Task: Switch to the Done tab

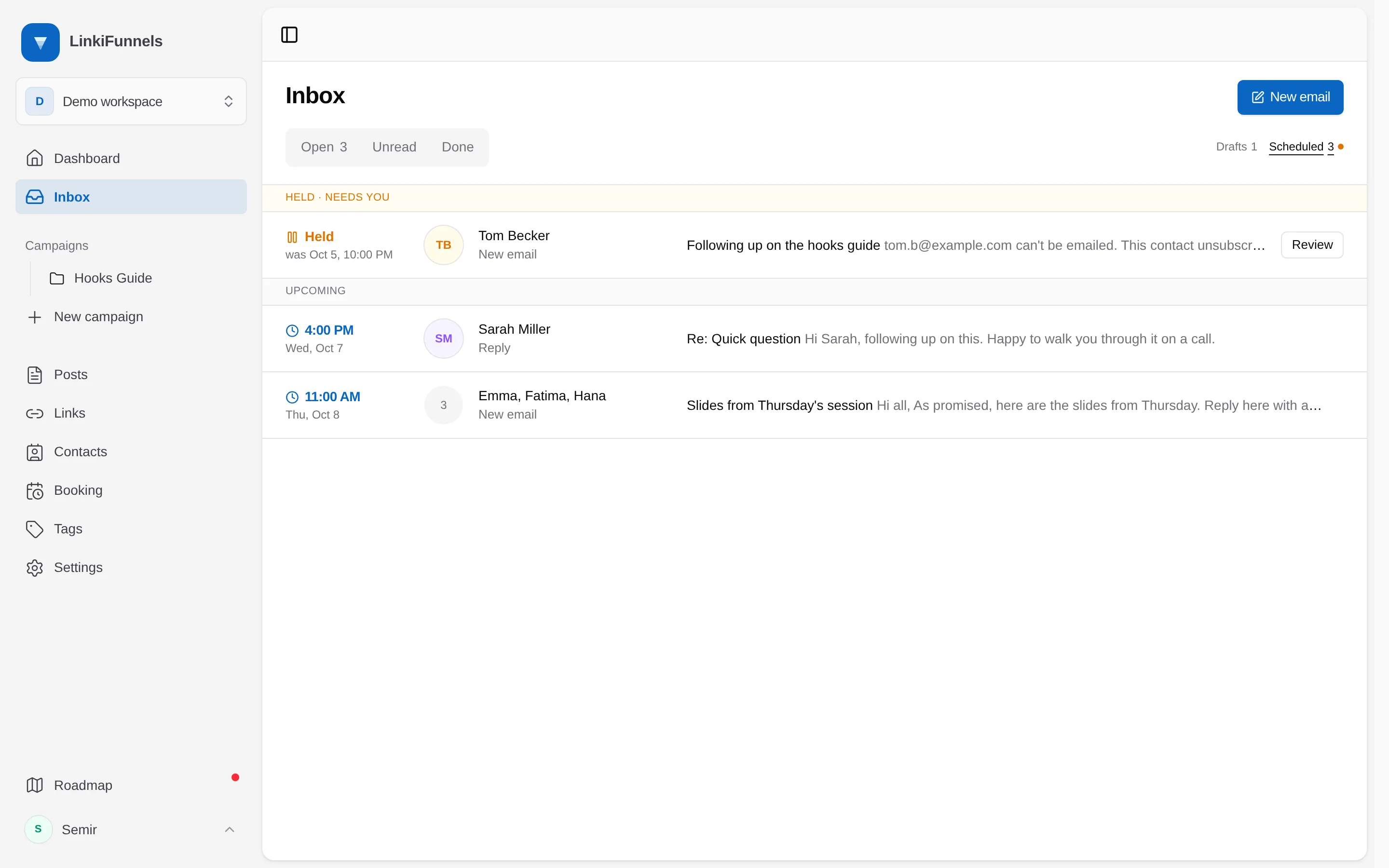Action: coord(457,147)
